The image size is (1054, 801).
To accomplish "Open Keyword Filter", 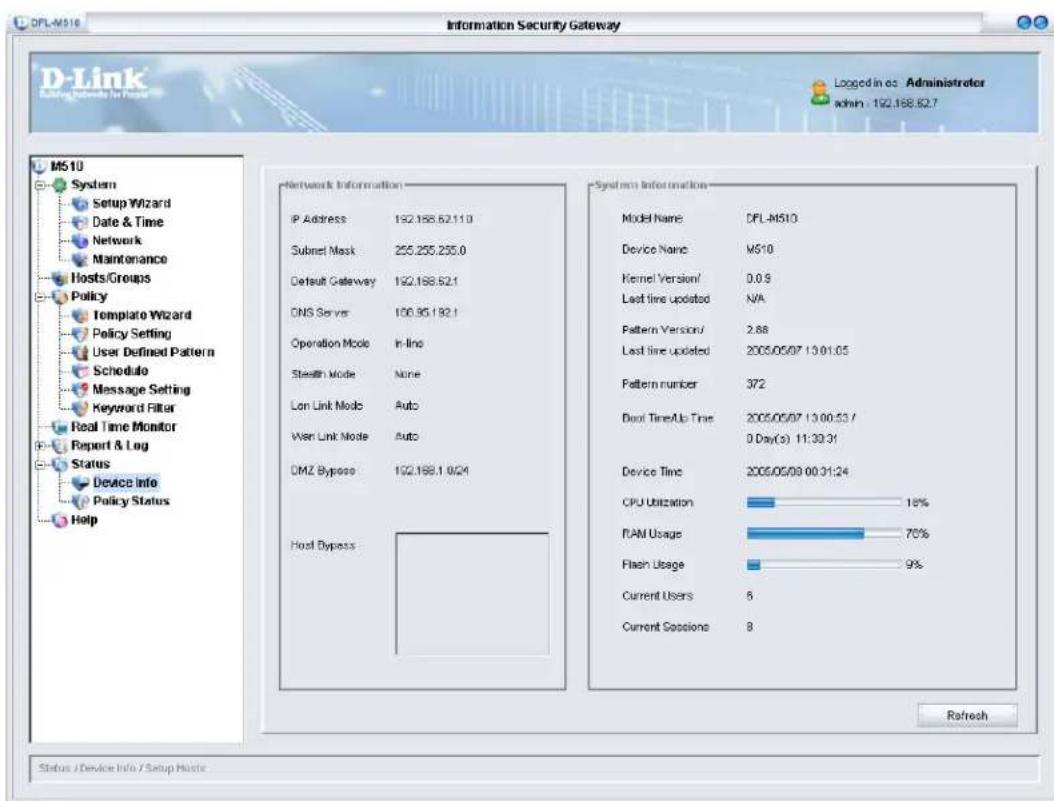I will 134,408.
